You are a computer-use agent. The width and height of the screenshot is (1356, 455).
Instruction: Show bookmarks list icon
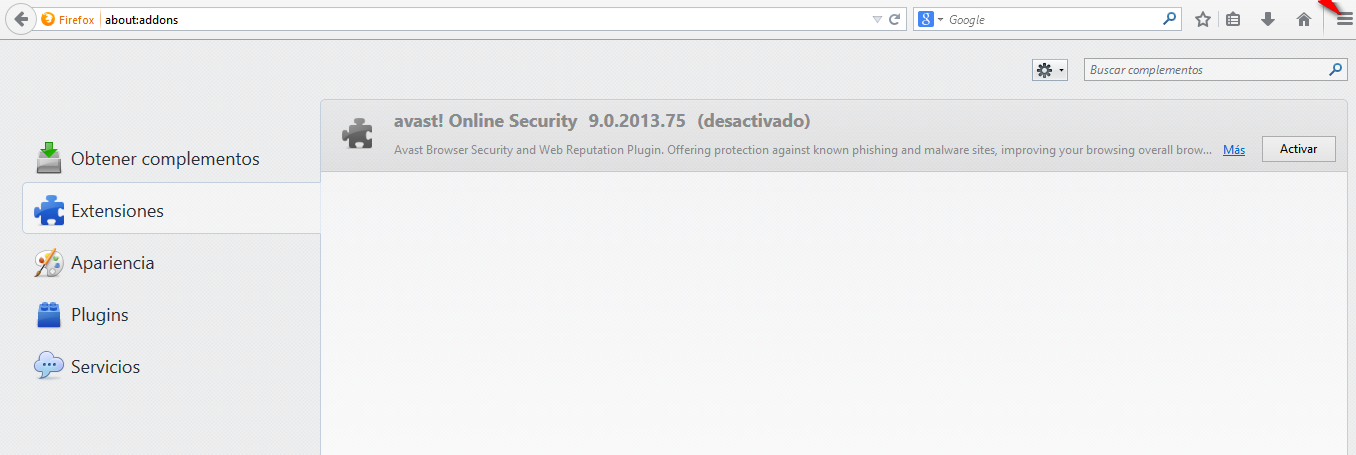(x=1234, y=19)
